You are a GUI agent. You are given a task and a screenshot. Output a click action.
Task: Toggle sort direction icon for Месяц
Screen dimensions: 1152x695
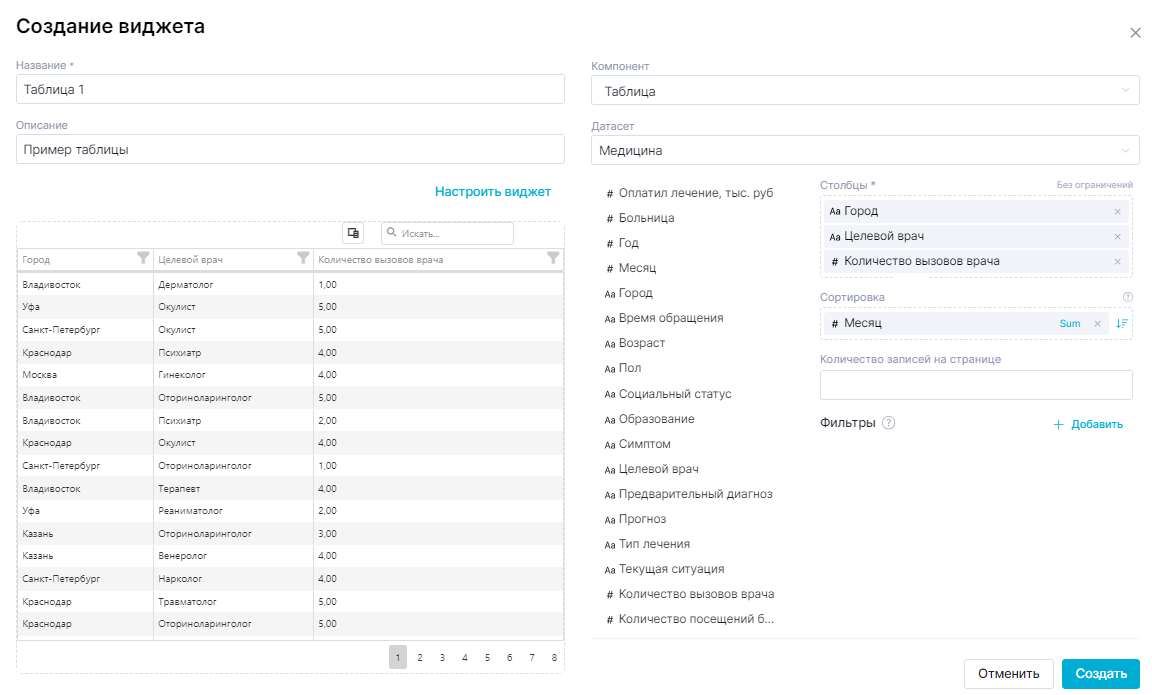point(1122,323)
